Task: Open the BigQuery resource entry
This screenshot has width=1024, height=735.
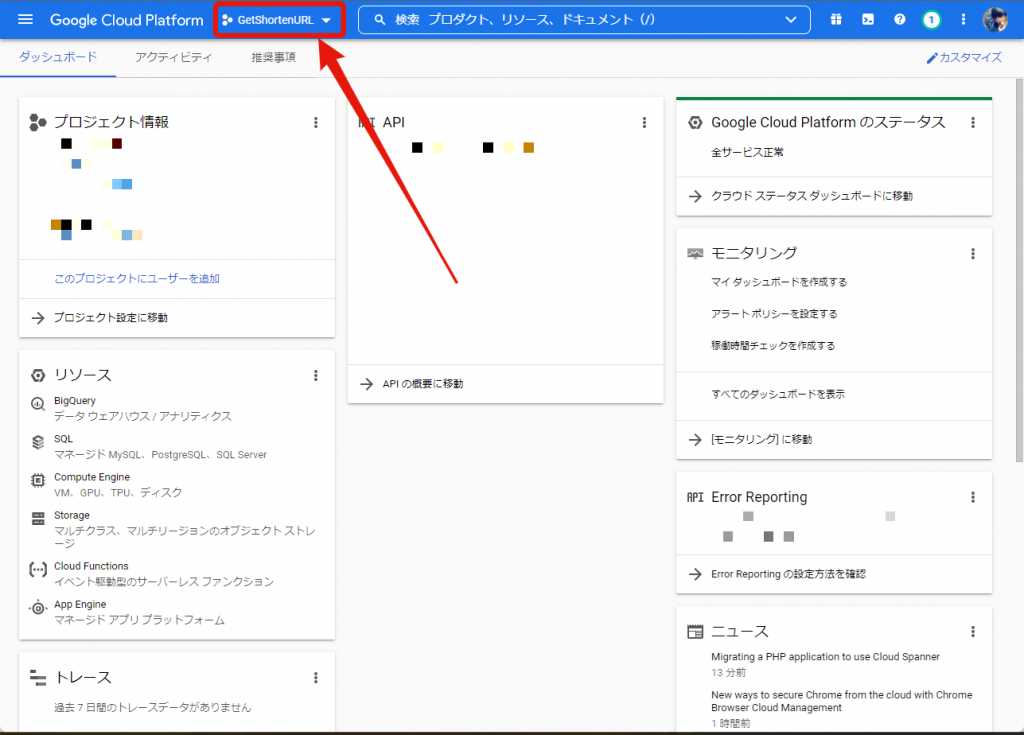Action: click(x=76, y=401)
